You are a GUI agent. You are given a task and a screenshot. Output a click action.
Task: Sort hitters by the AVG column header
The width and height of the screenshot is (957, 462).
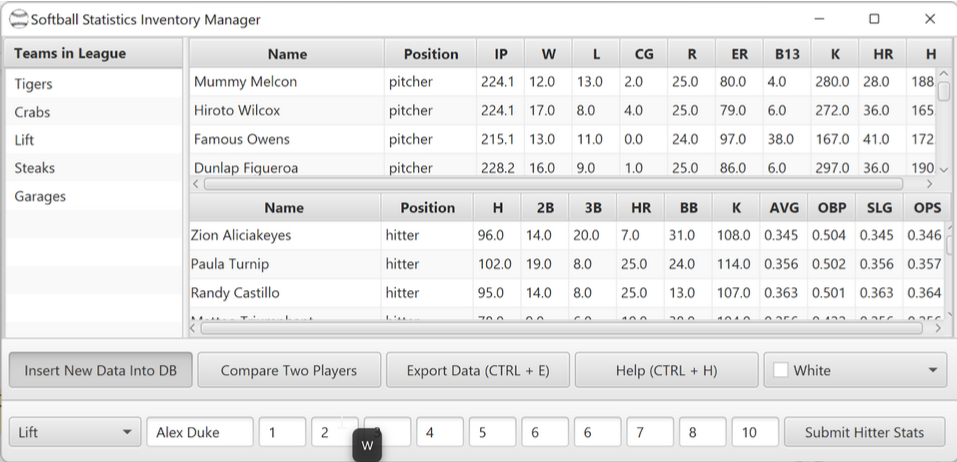[784, 208]
